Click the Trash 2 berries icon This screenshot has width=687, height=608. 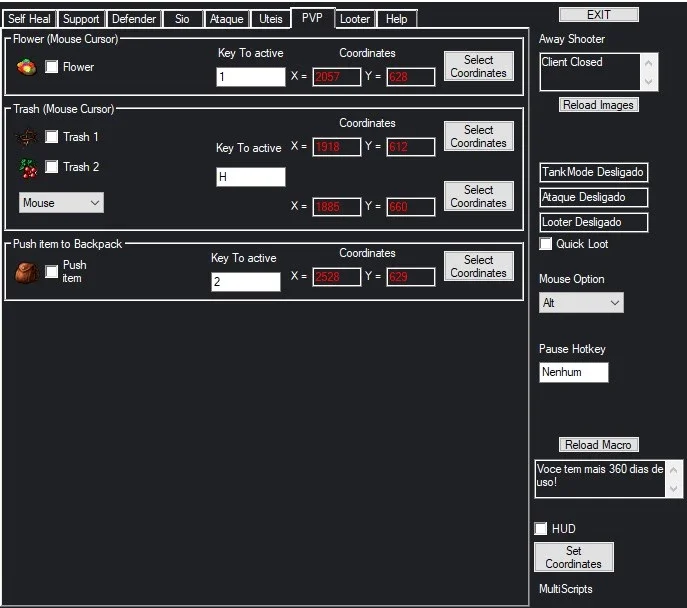[x=28, y=168]
